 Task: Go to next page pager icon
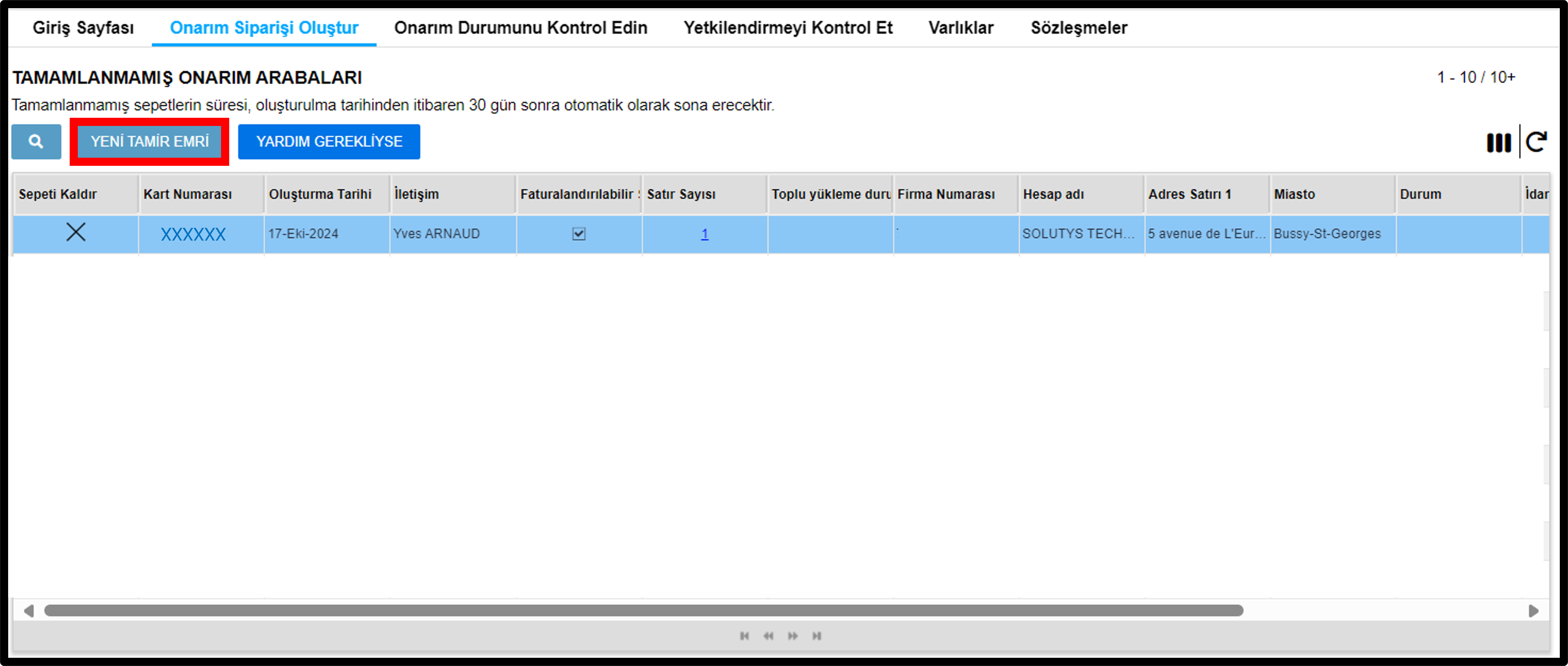coord(793,635)
